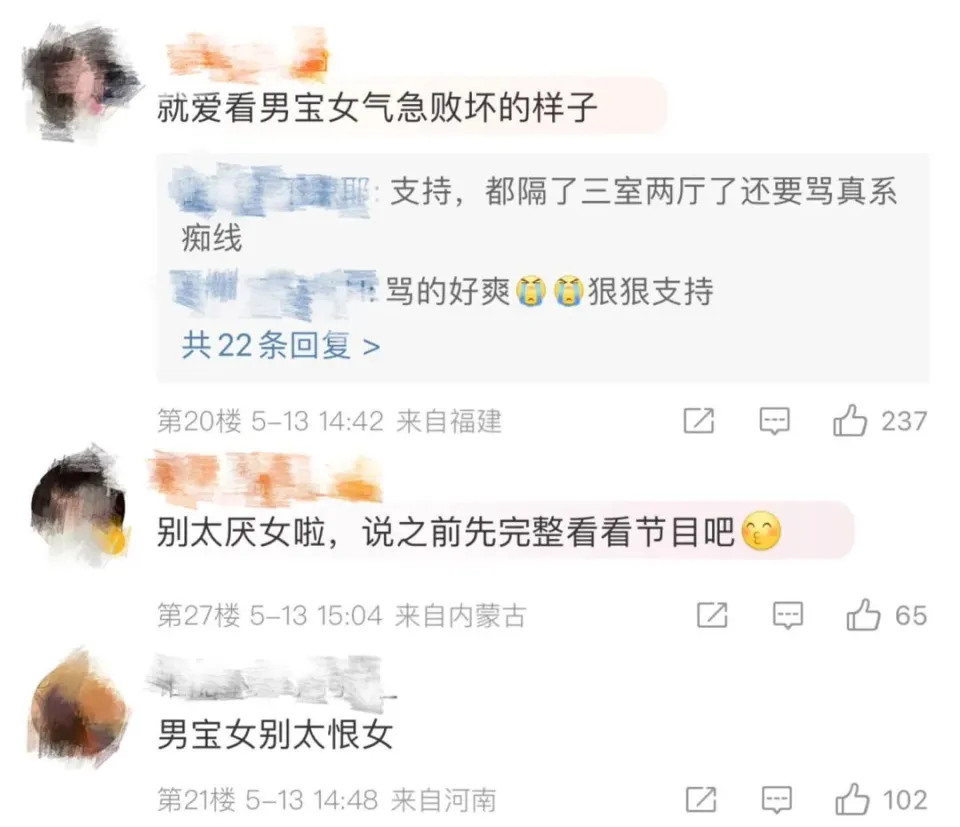Open replier name before 骂的好爽
The width and height of the screenshot is (960, 827).
[x=273, y=293]
